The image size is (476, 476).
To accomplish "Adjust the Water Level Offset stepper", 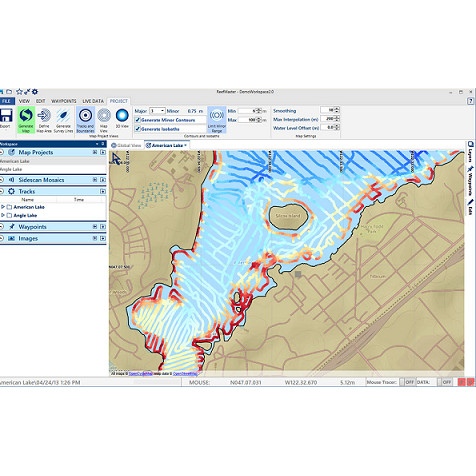I will (337, 127).
